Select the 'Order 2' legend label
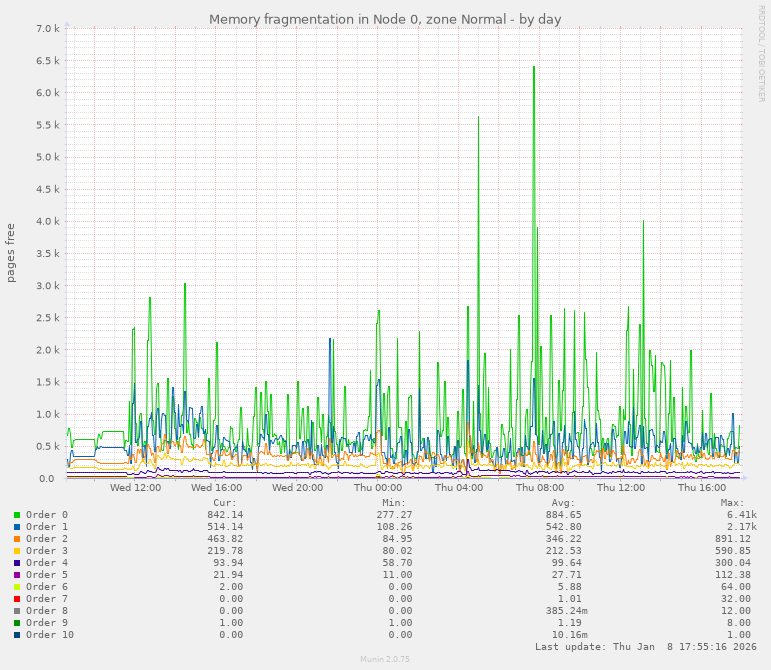Screen dimensions: 771x670 [x=47, y=539]
